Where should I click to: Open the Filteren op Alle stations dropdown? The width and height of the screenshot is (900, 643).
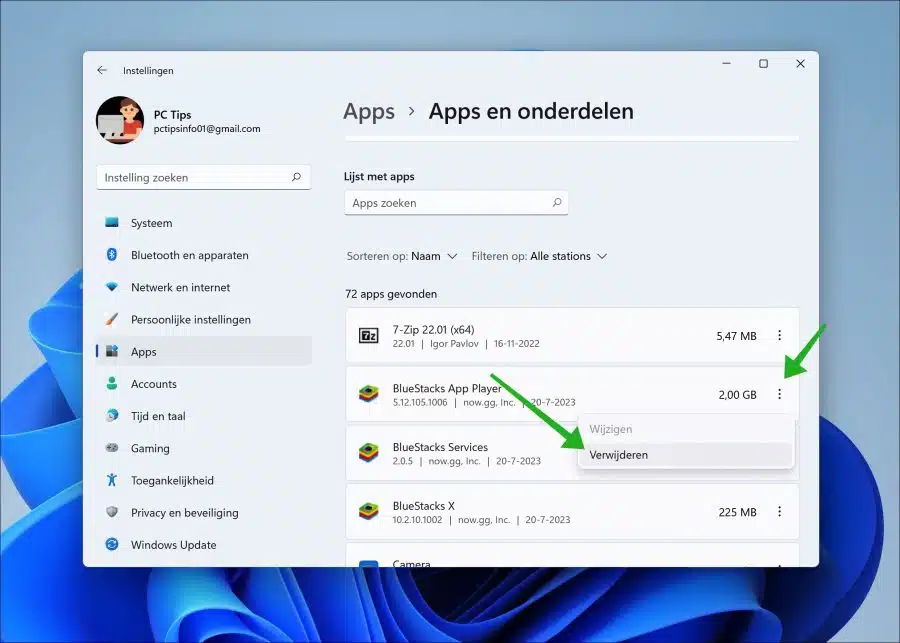click(x=539, y=256)
